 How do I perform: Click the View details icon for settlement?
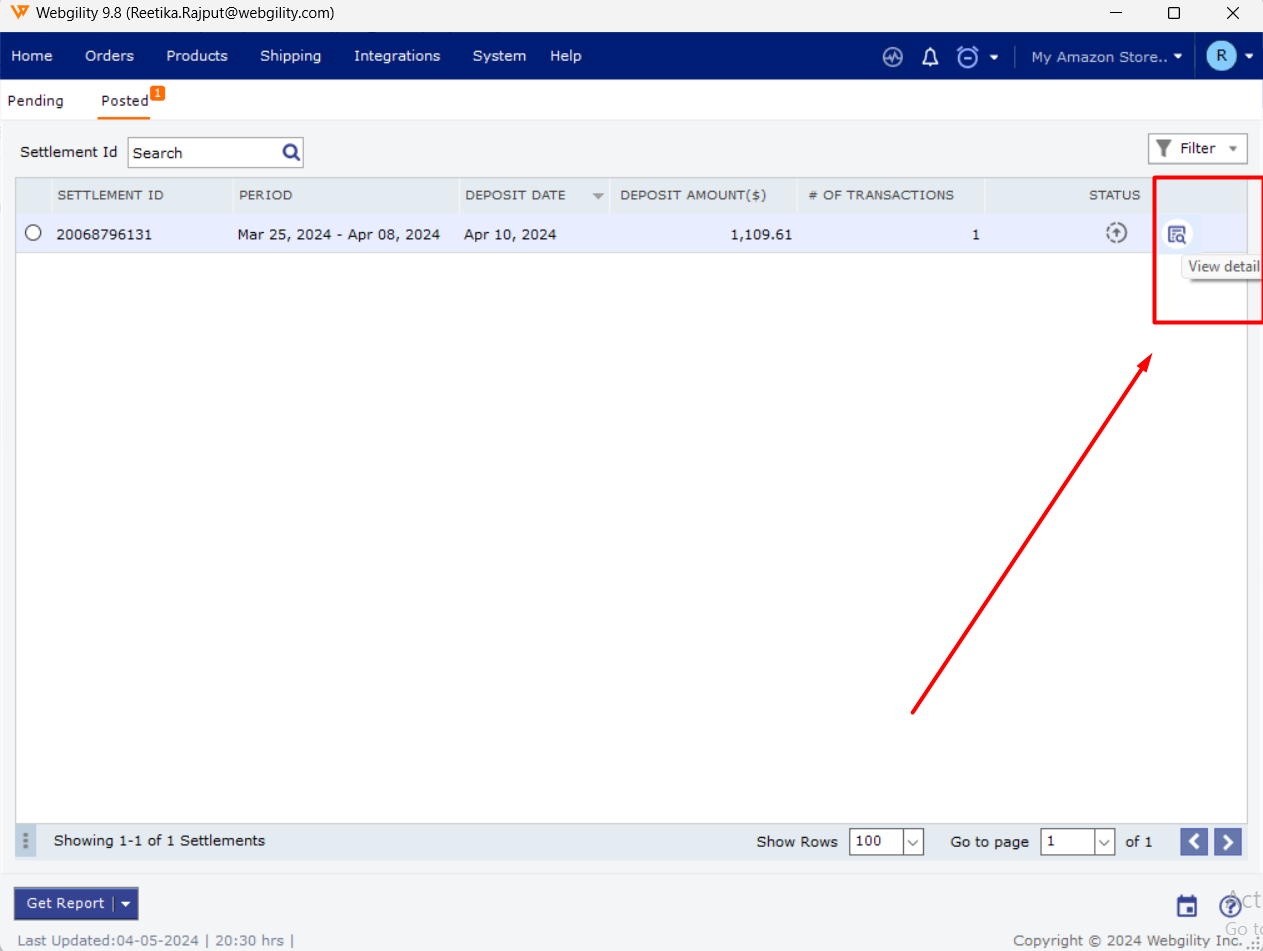1176,235
